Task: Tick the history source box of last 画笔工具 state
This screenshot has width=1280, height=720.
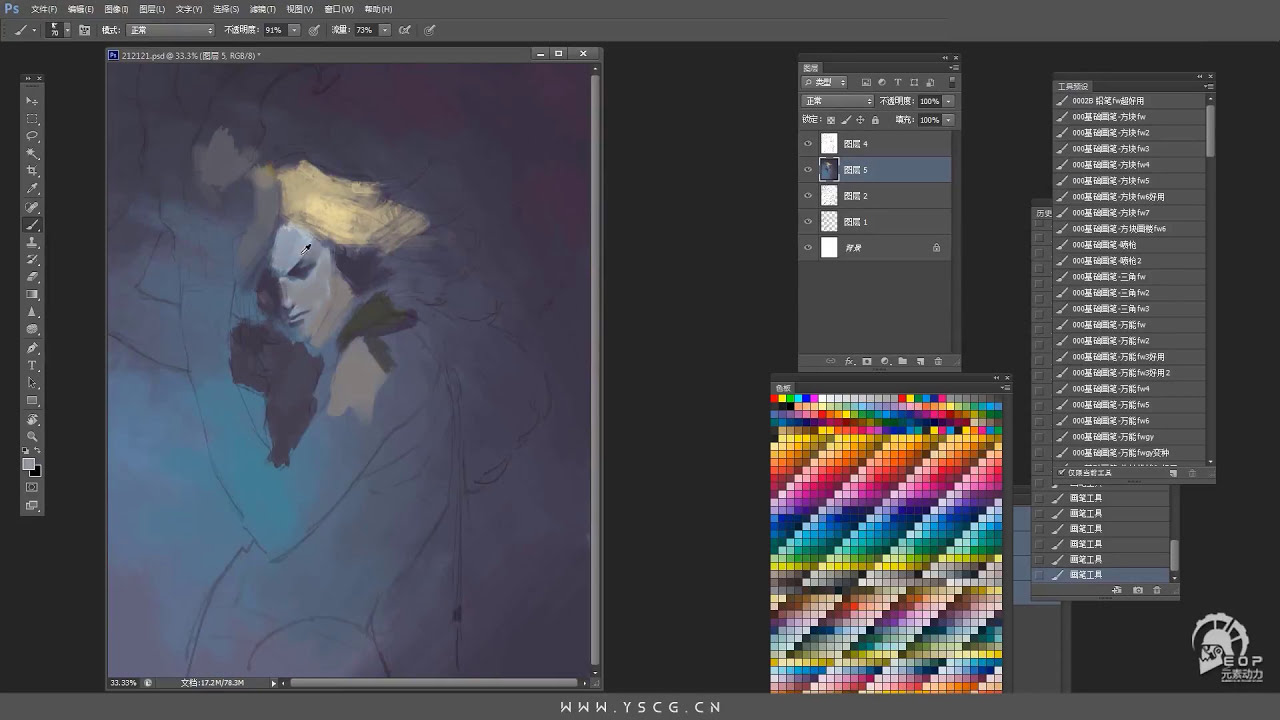Action: (1039, 575)
